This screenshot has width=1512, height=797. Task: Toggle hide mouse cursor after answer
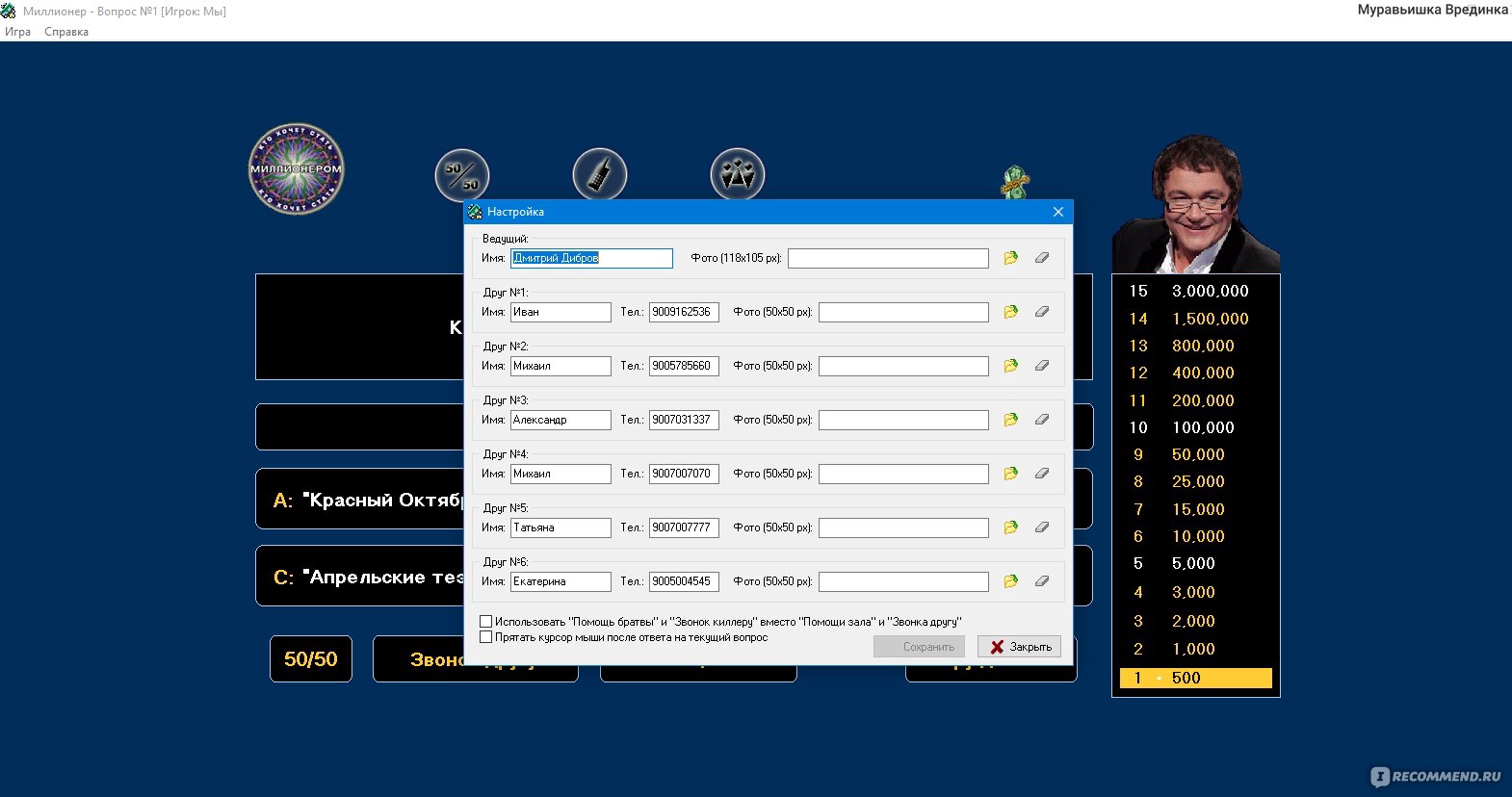(x=486, y=637)
